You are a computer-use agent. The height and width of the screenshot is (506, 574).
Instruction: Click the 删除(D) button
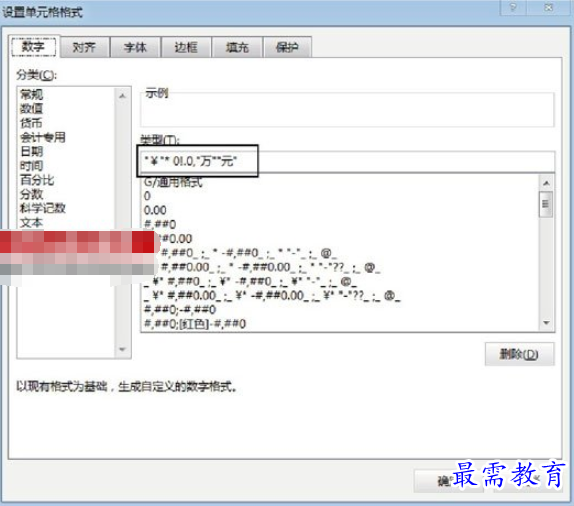click(x=519, y=354)
